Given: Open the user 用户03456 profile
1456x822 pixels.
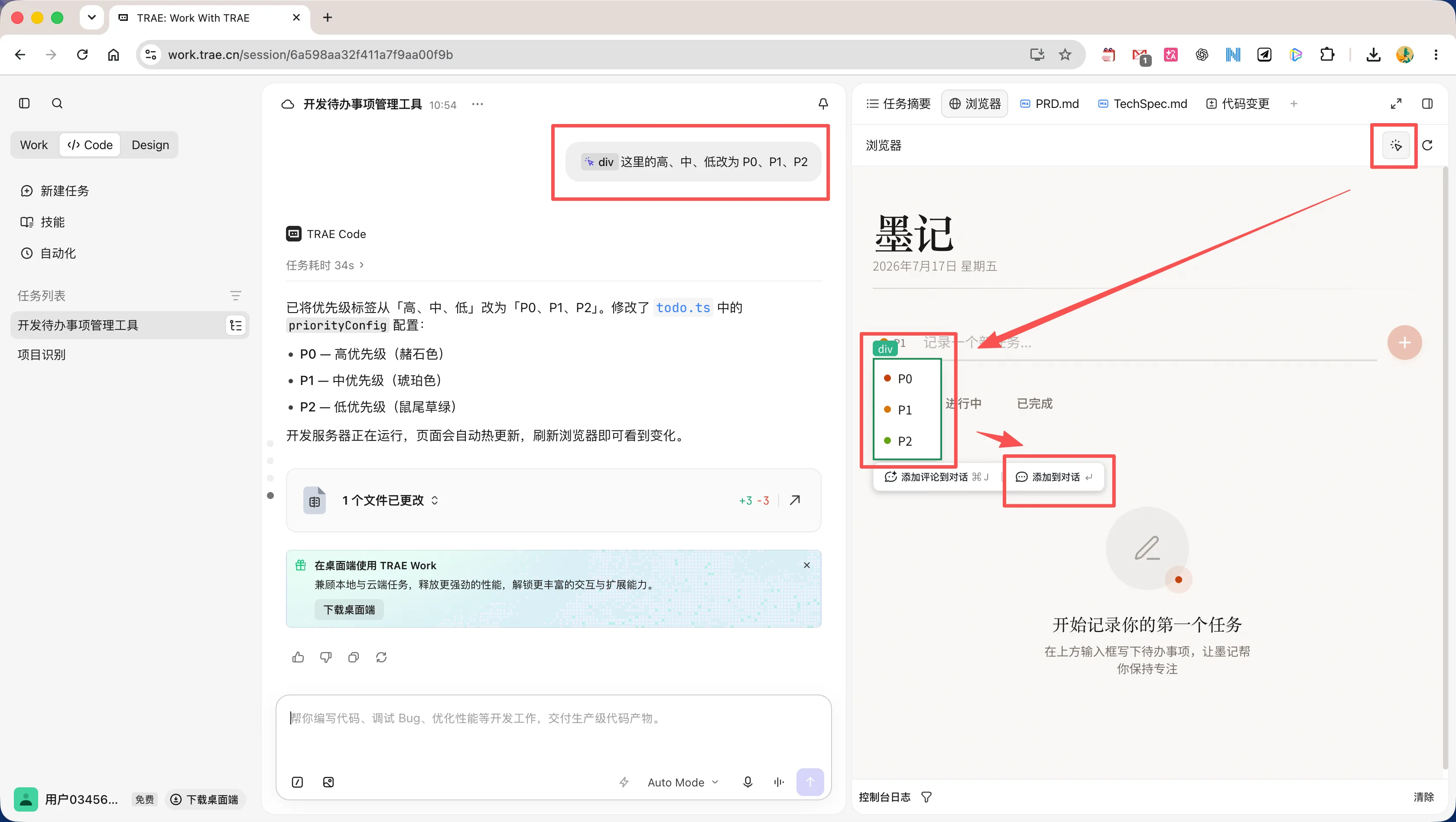Looking at the screenshot, I should [66, 799].
